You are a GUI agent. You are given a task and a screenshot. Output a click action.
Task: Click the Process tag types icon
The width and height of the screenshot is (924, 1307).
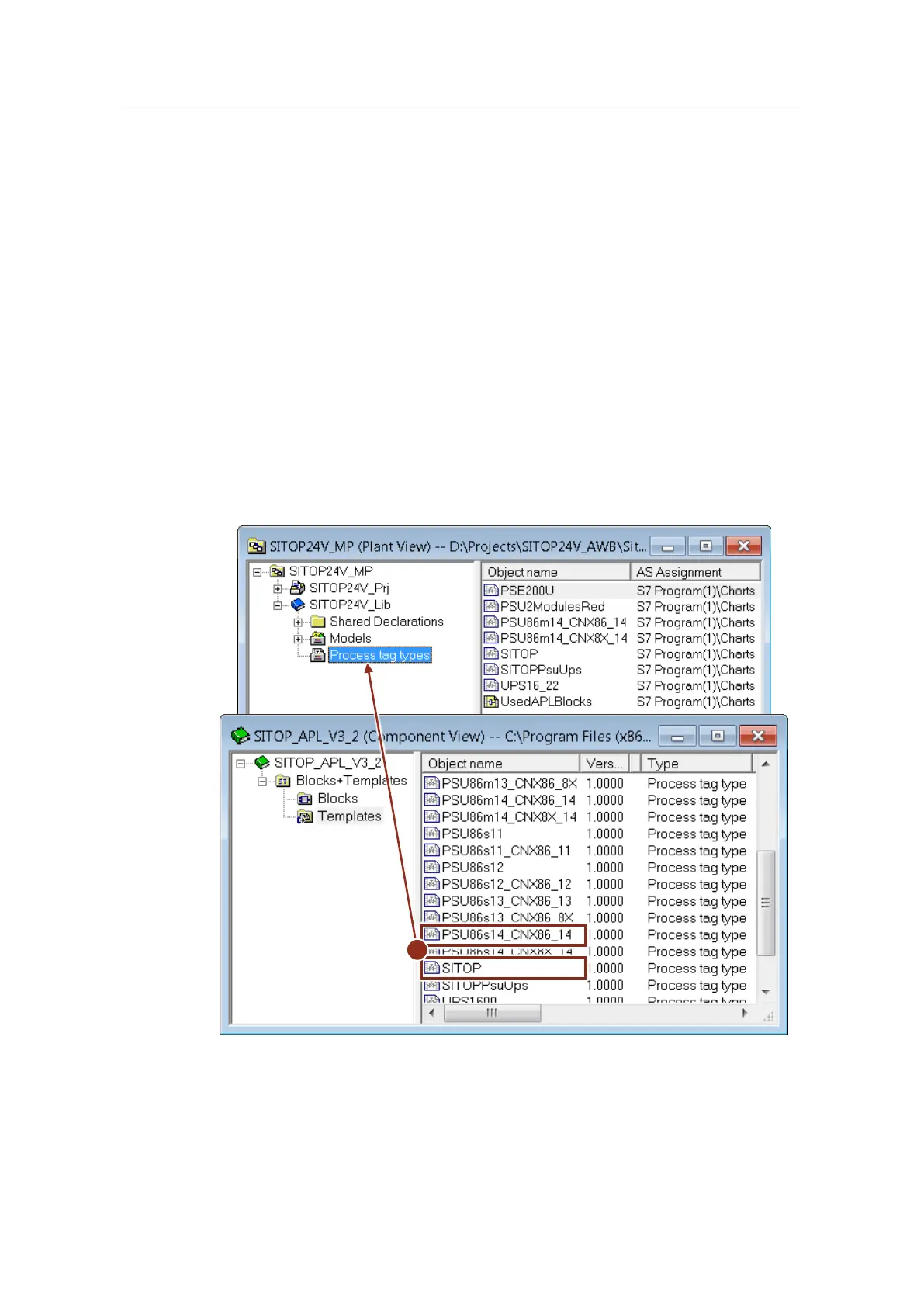pyautogui.click(x=317, y=655)
